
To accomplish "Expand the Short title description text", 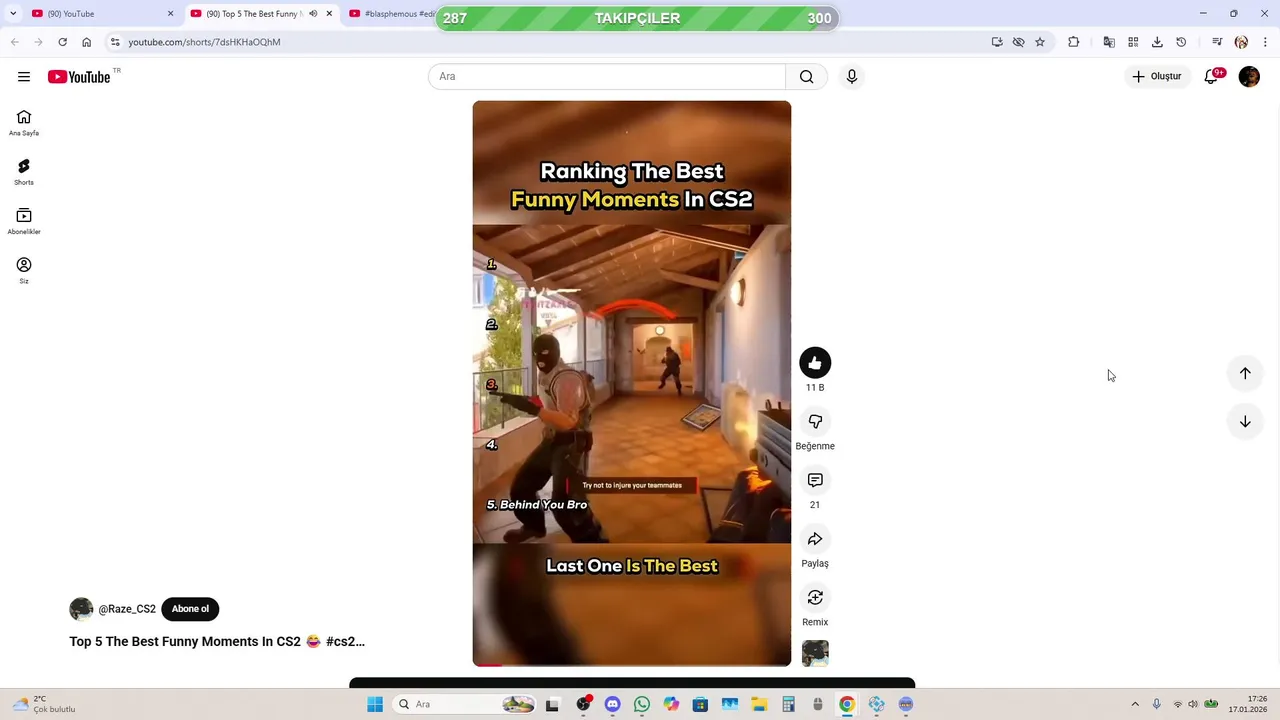I will tap(217, 642).
